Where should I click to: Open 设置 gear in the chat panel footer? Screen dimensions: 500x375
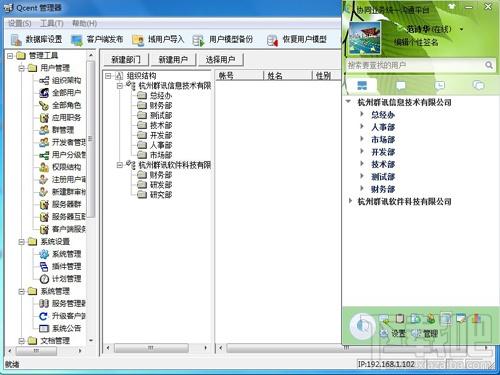(x=394, y=333)
